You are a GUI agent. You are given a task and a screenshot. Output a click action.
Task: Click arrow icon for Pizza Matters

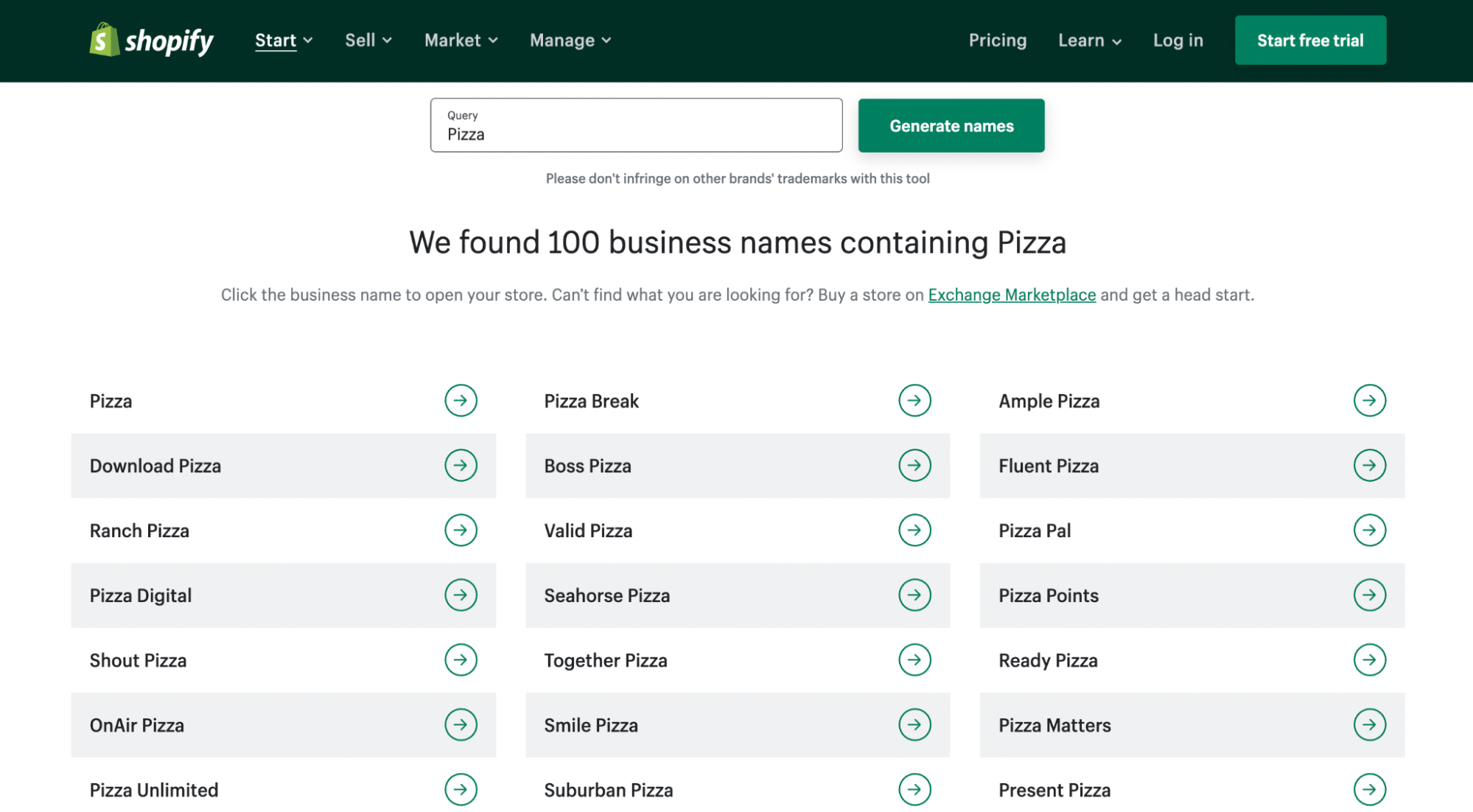pos(1369,725)
